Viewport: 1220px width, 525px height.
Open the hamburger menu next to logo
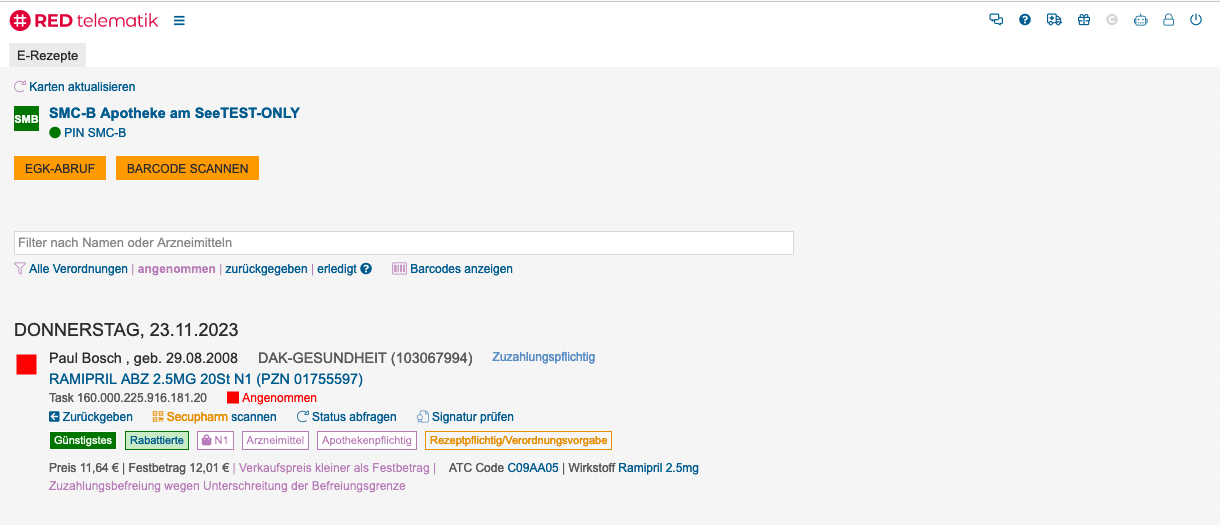(179, 20)
